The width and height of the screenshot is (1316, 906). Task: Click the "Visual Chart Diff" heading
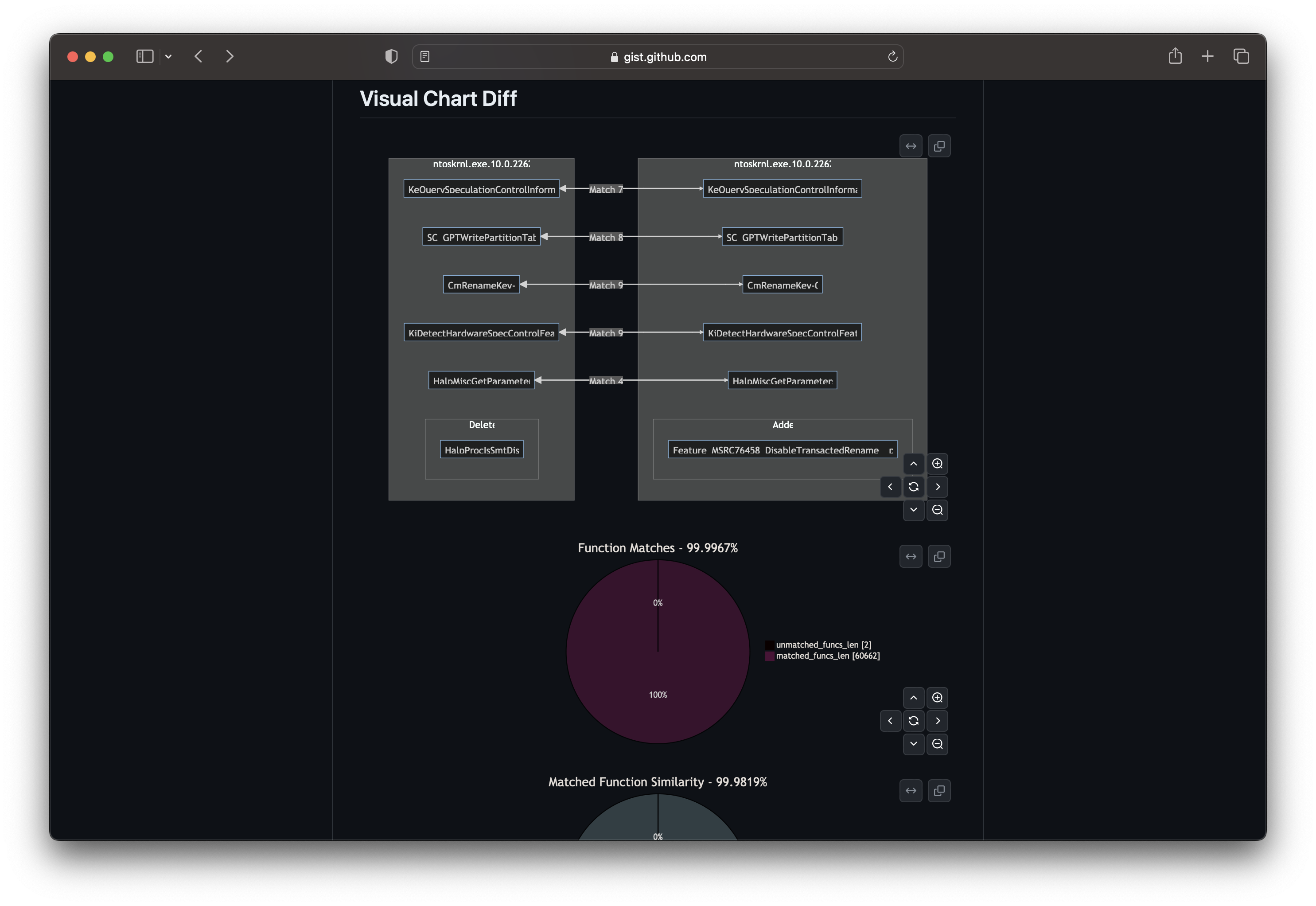pyautogui.click(x=438, y=99)
